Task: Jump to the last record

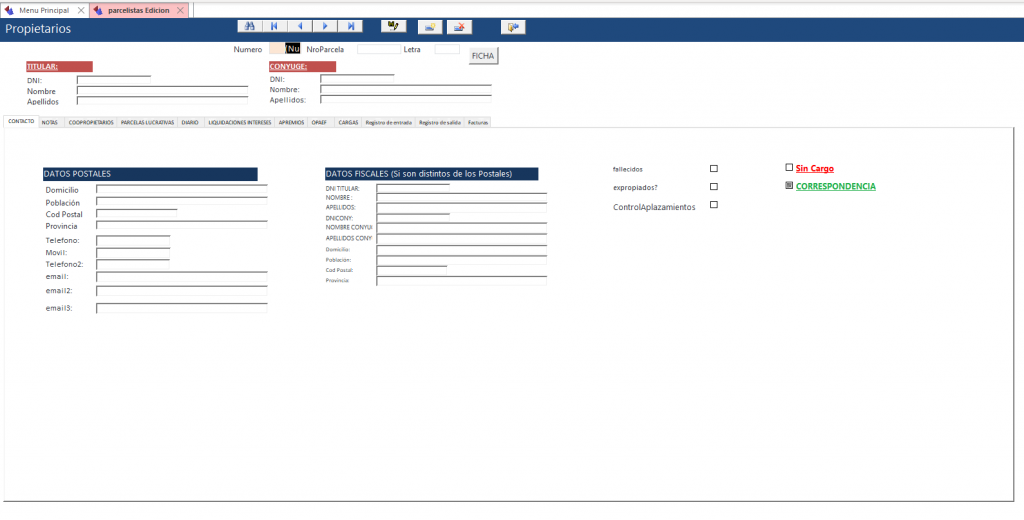Action: pos(350,27)
